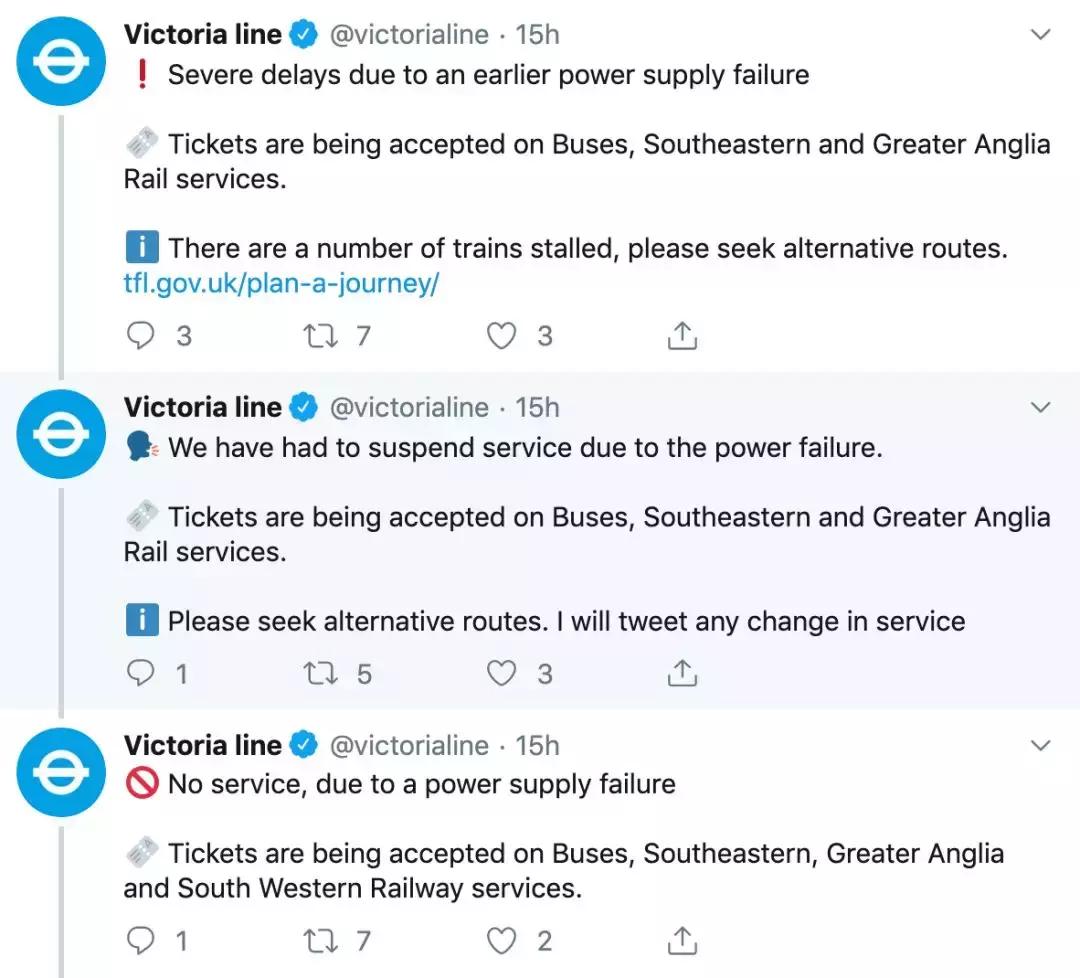Reply to the 'No service' tweet
1080x978 pixels.
tap(141, 941)
